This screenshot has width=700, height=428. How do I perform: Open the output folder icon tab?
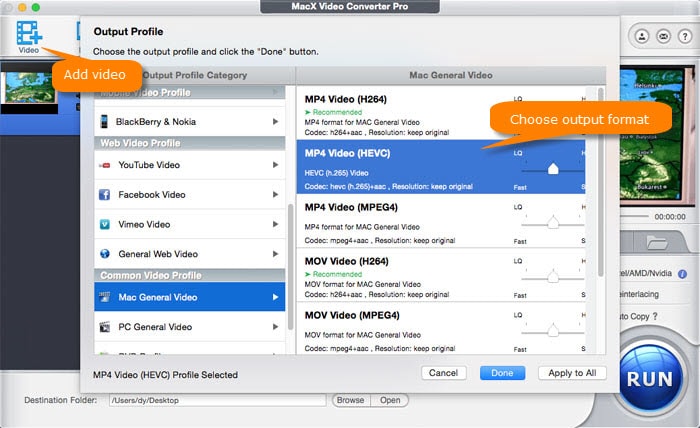[657, 243]
